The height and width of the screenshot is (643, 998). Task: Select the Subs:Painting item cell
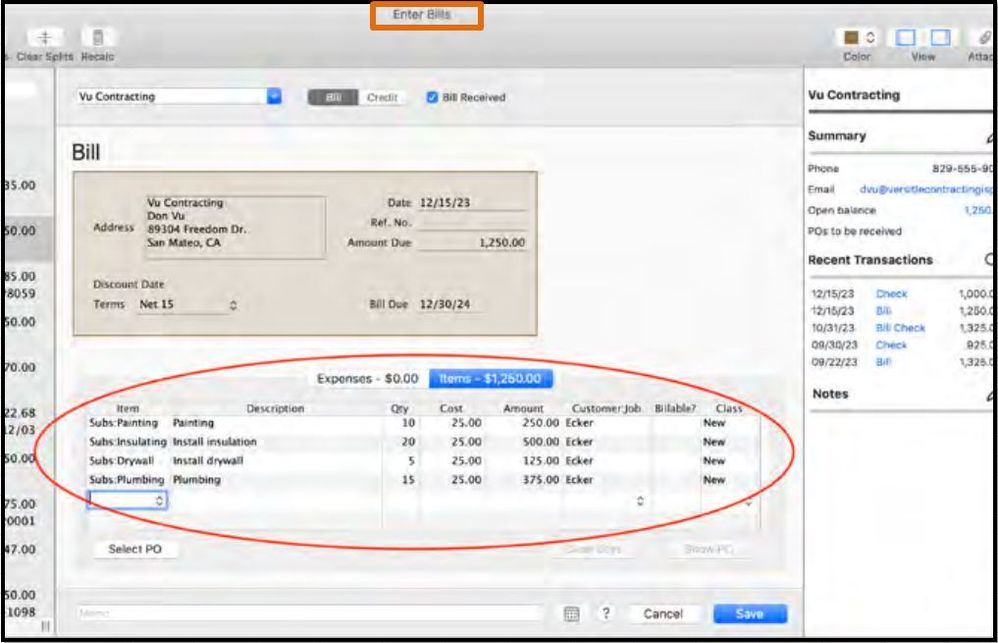coord(123,423)
